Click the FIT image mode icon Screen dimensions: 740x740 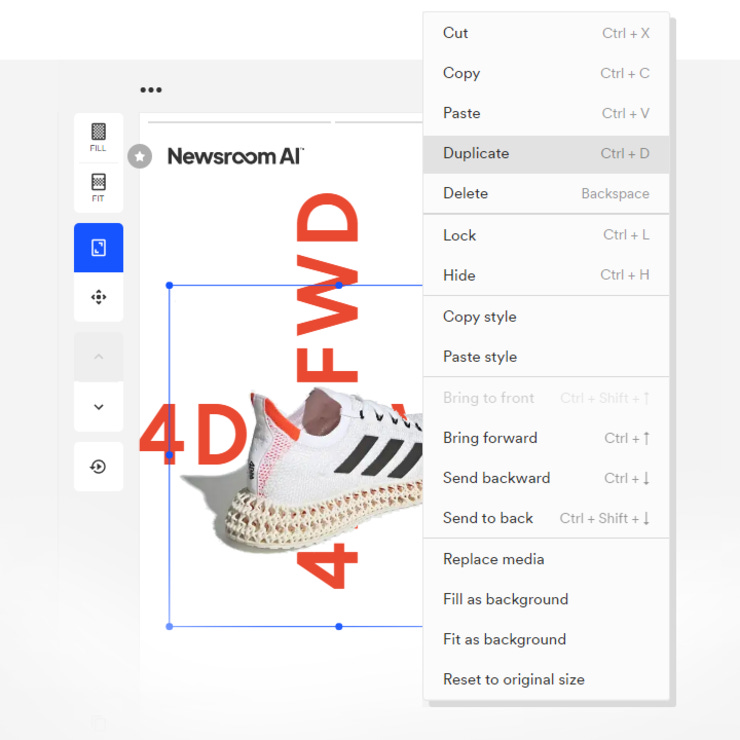coord(98,187)
